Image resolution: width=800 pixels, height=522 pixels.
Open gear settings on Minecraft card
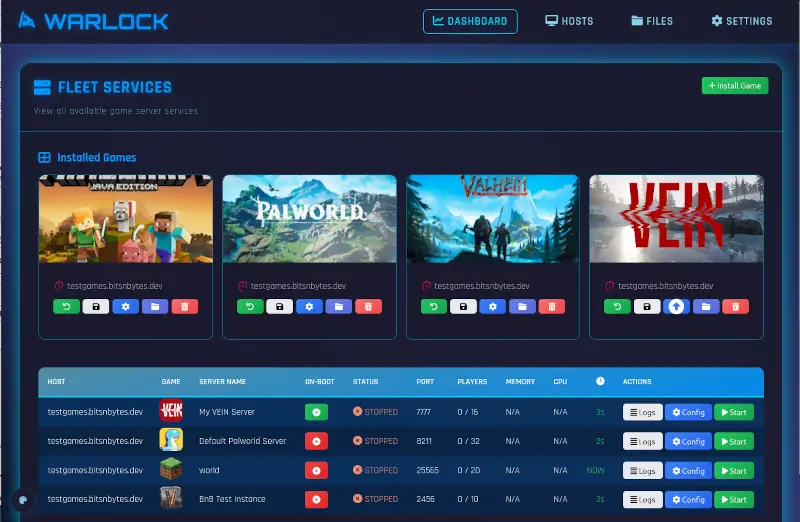[126, 307]
